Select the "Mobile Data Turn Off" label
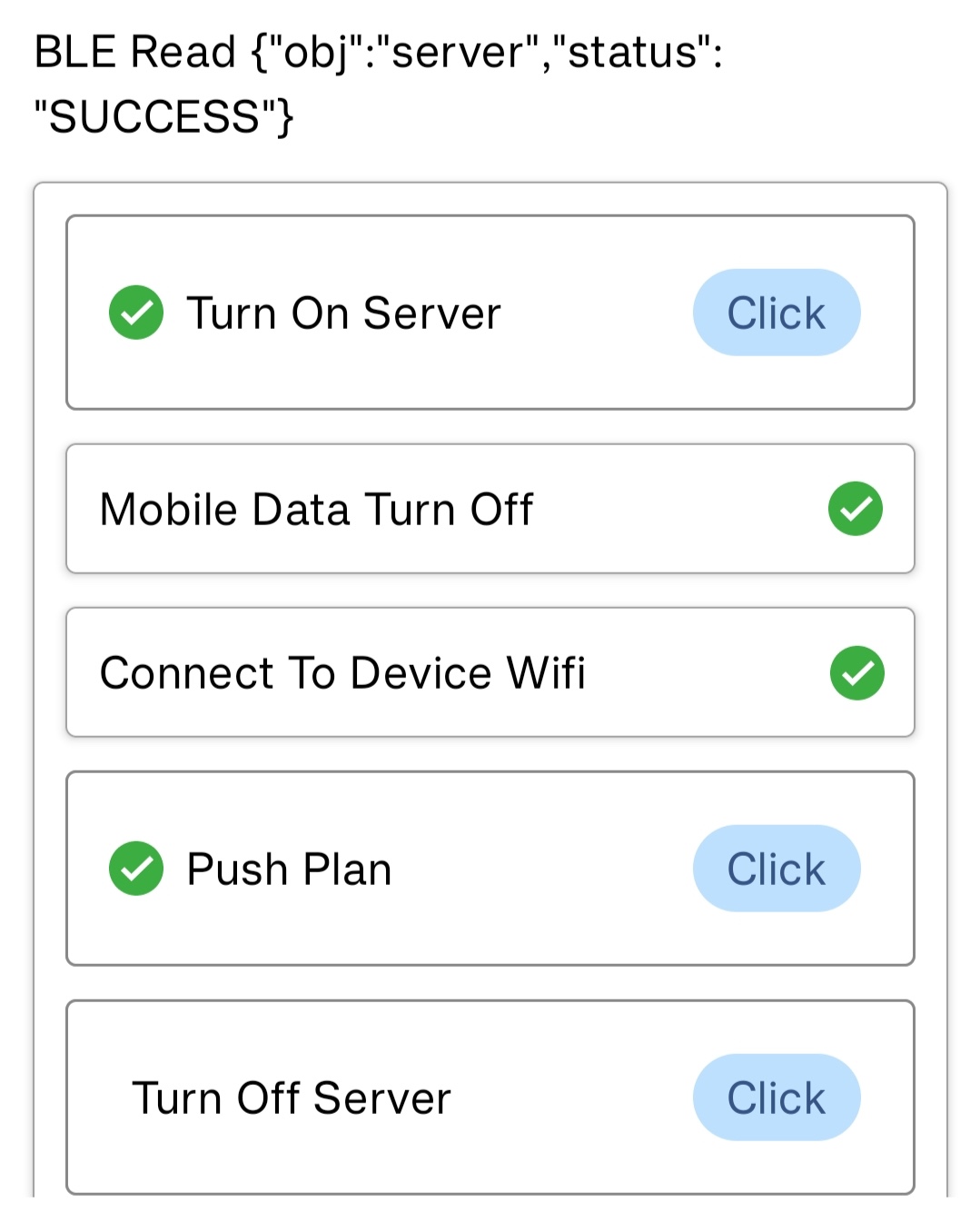Screen dimensions: 980x1212 click(316, 510)
